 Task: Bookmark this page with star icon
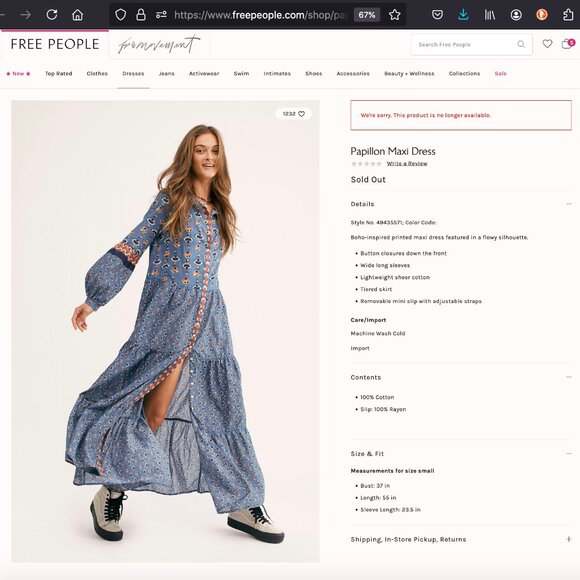pos(395,15)
